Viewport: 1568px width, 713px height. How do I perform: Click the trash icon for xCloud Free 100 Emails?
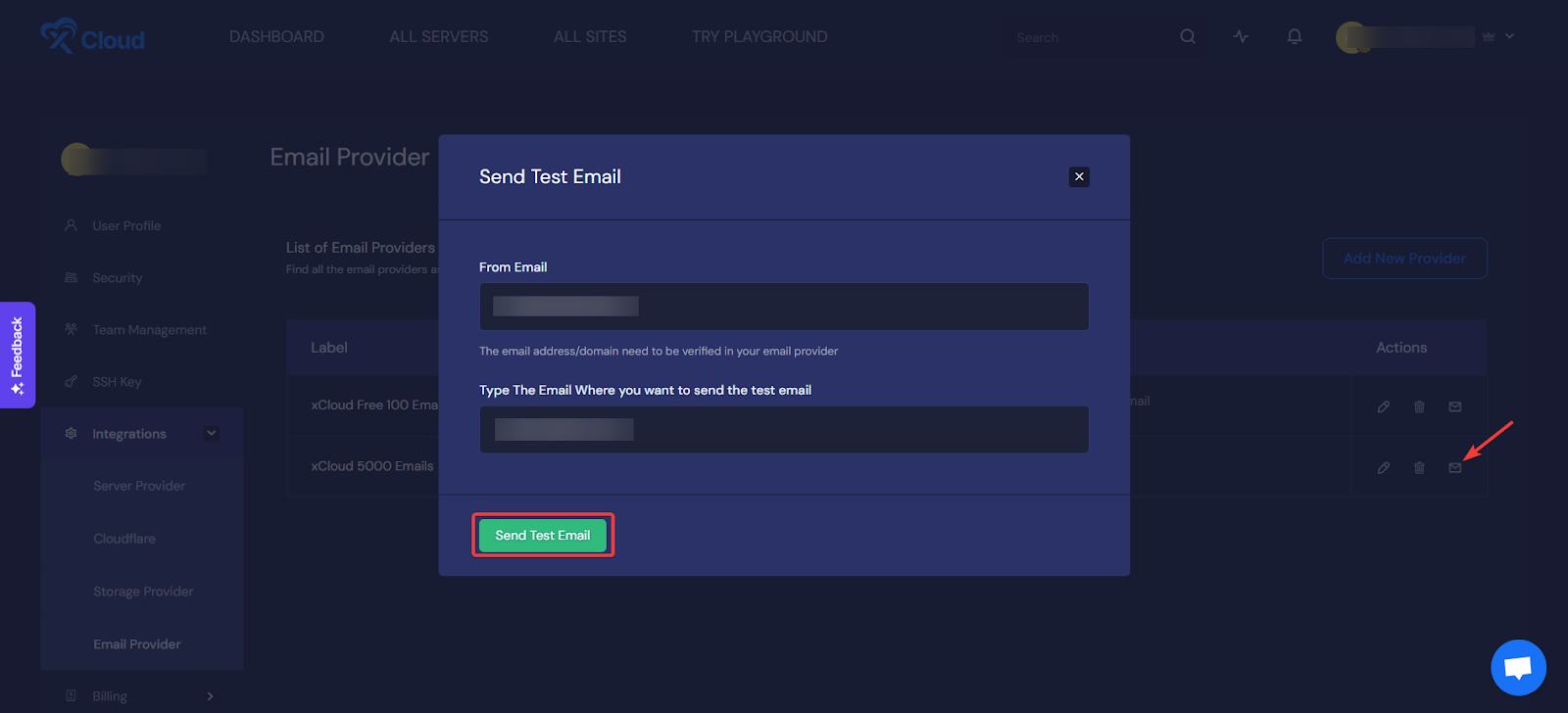click(x=1419, y=405)
